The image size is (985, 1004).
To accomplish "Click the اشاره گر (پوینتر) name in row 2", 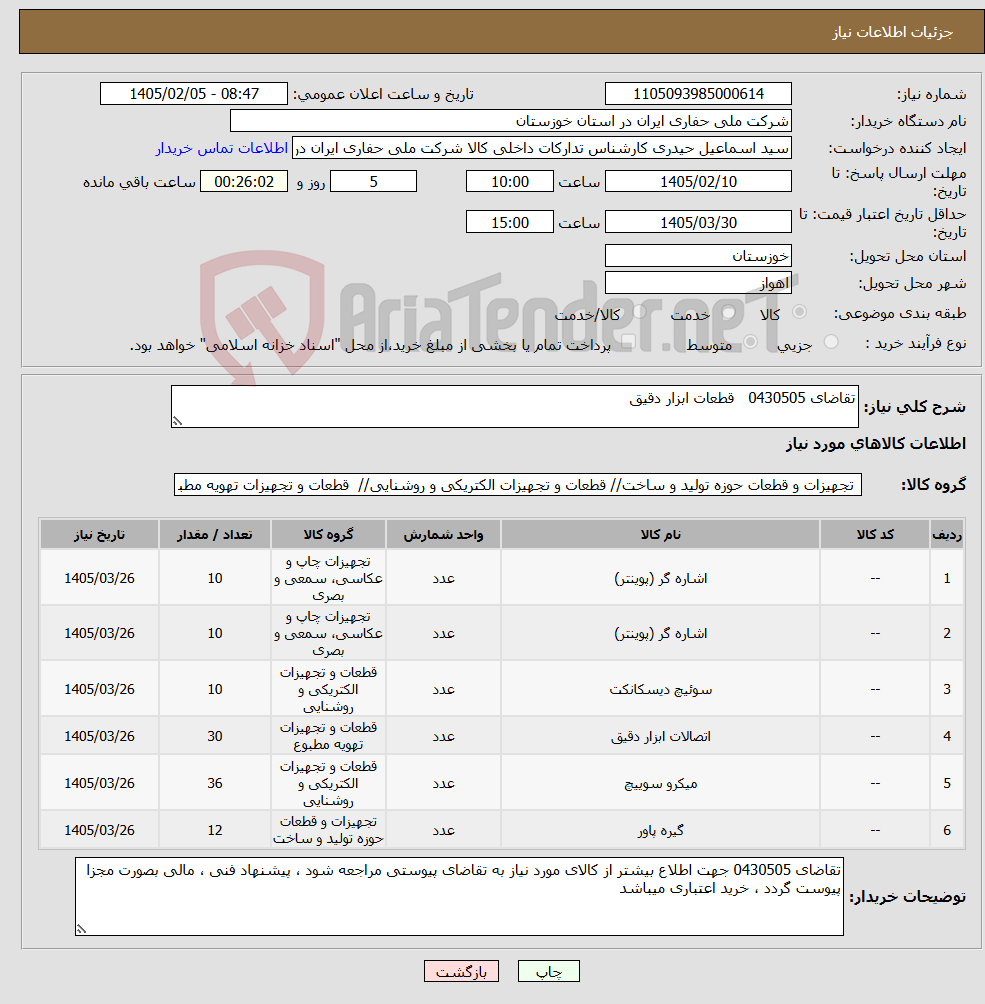I will [660, 633].
